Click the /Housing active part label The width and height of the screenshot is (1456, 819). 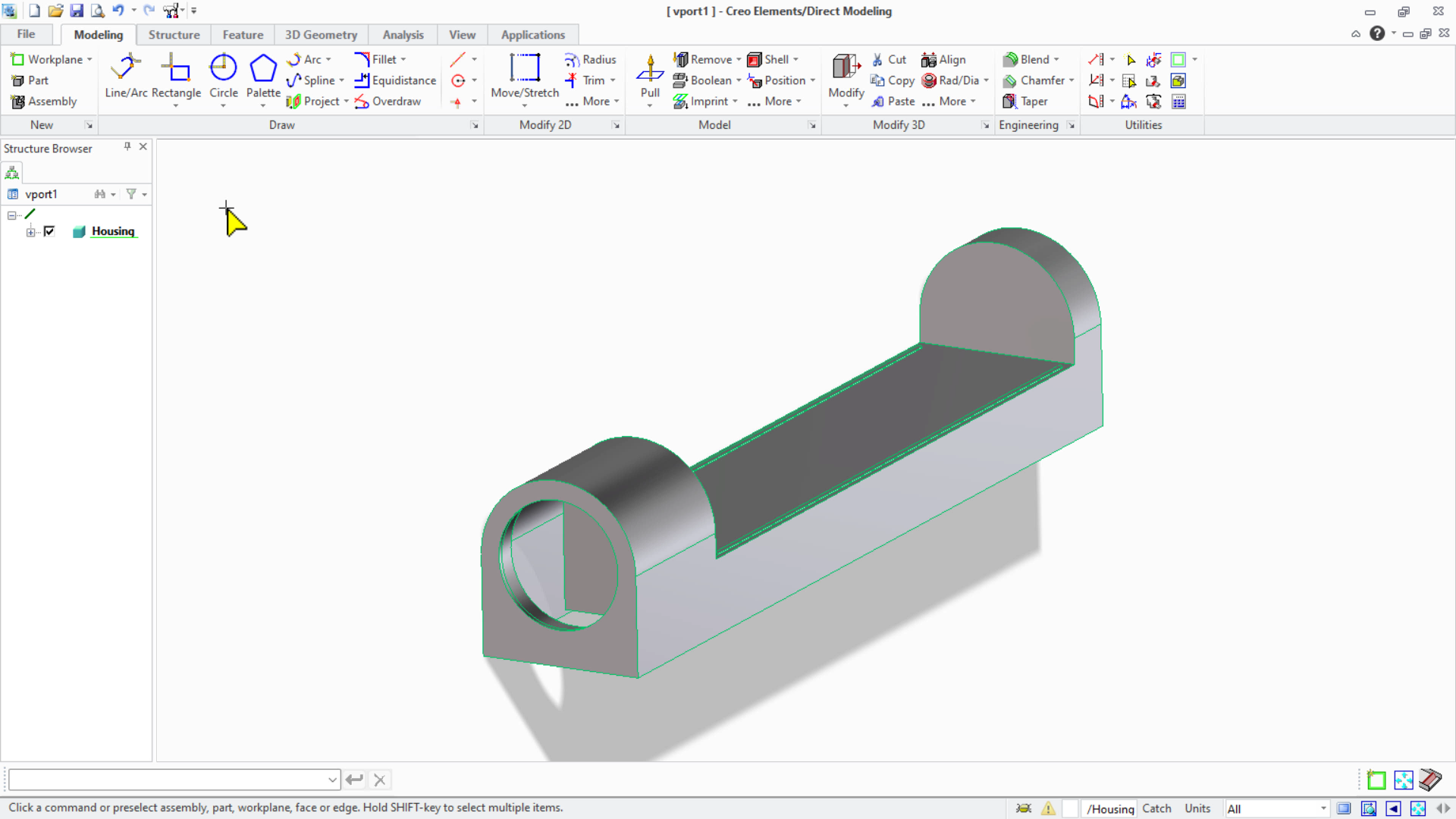(1109, 808)
